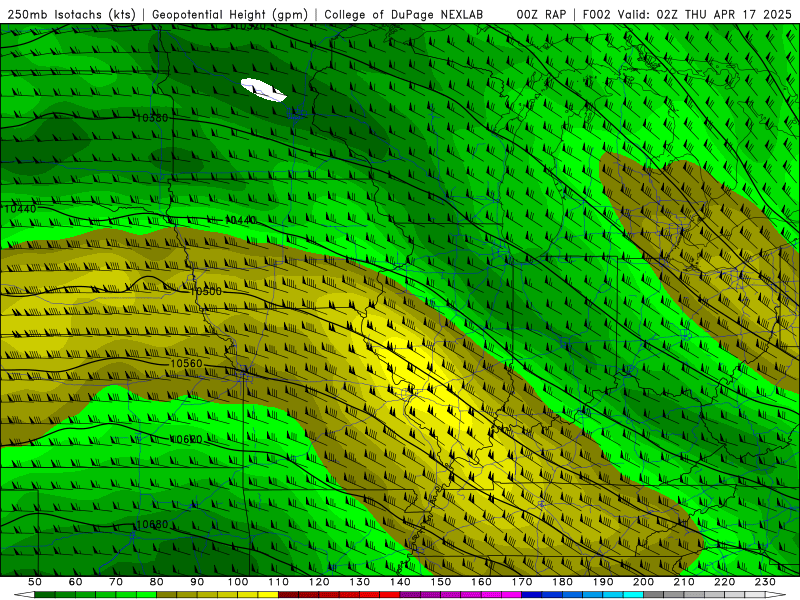Click the 160 label on the color scale
Viewport: 800px width, 600px height.
point(482,582)
